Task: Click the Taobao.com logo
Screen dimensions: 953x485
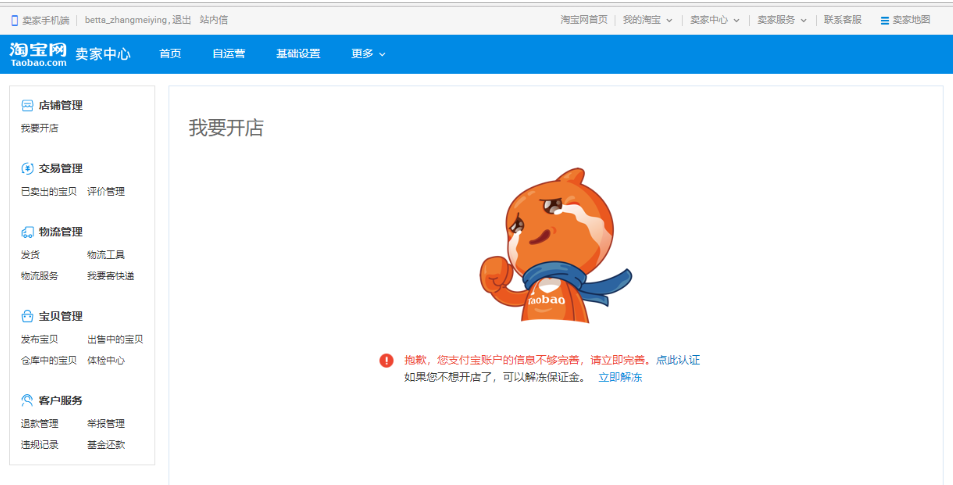Action: pos(38,55)
